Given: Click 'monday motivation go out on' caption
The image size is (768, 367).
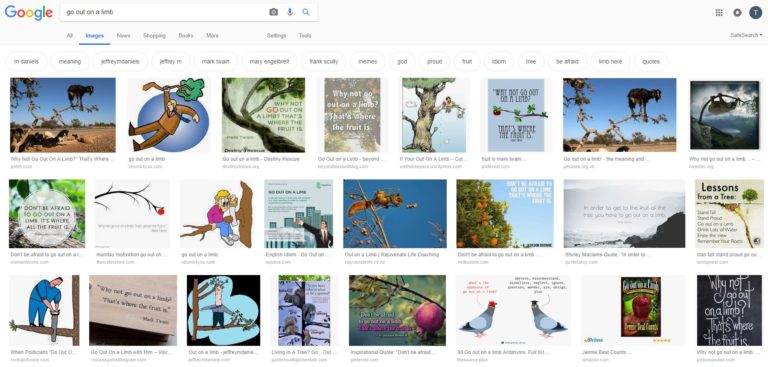Looking at the screenshot, I should click(x=131, y=255).
